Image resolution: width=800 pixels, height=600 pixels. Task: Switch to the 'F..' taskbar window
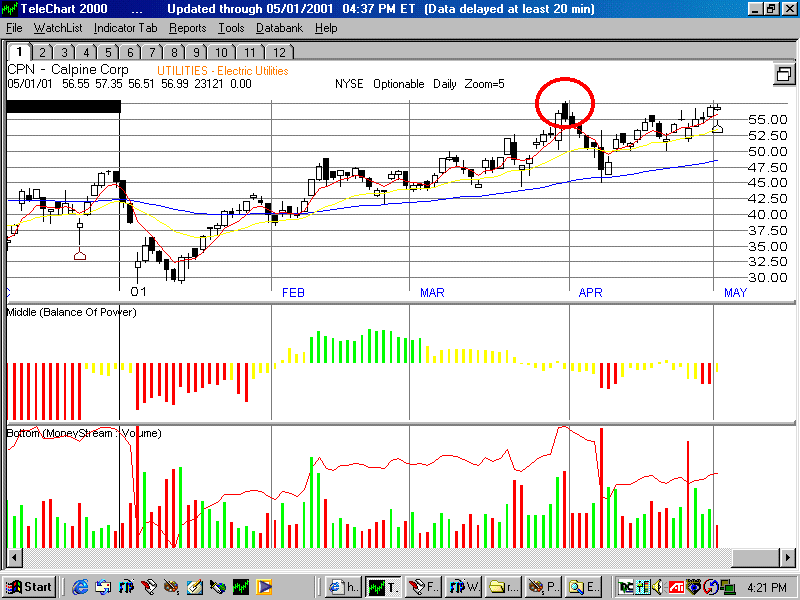[423, 587]
